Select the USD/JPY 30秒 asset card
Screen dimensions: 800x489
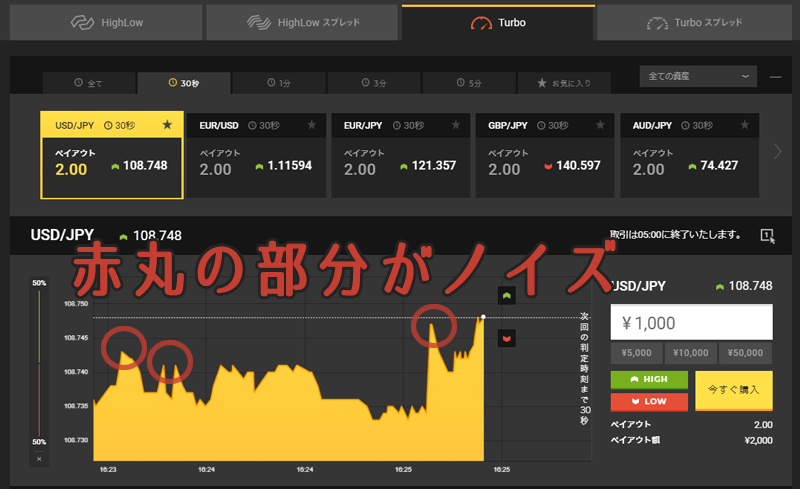(112, 155)
